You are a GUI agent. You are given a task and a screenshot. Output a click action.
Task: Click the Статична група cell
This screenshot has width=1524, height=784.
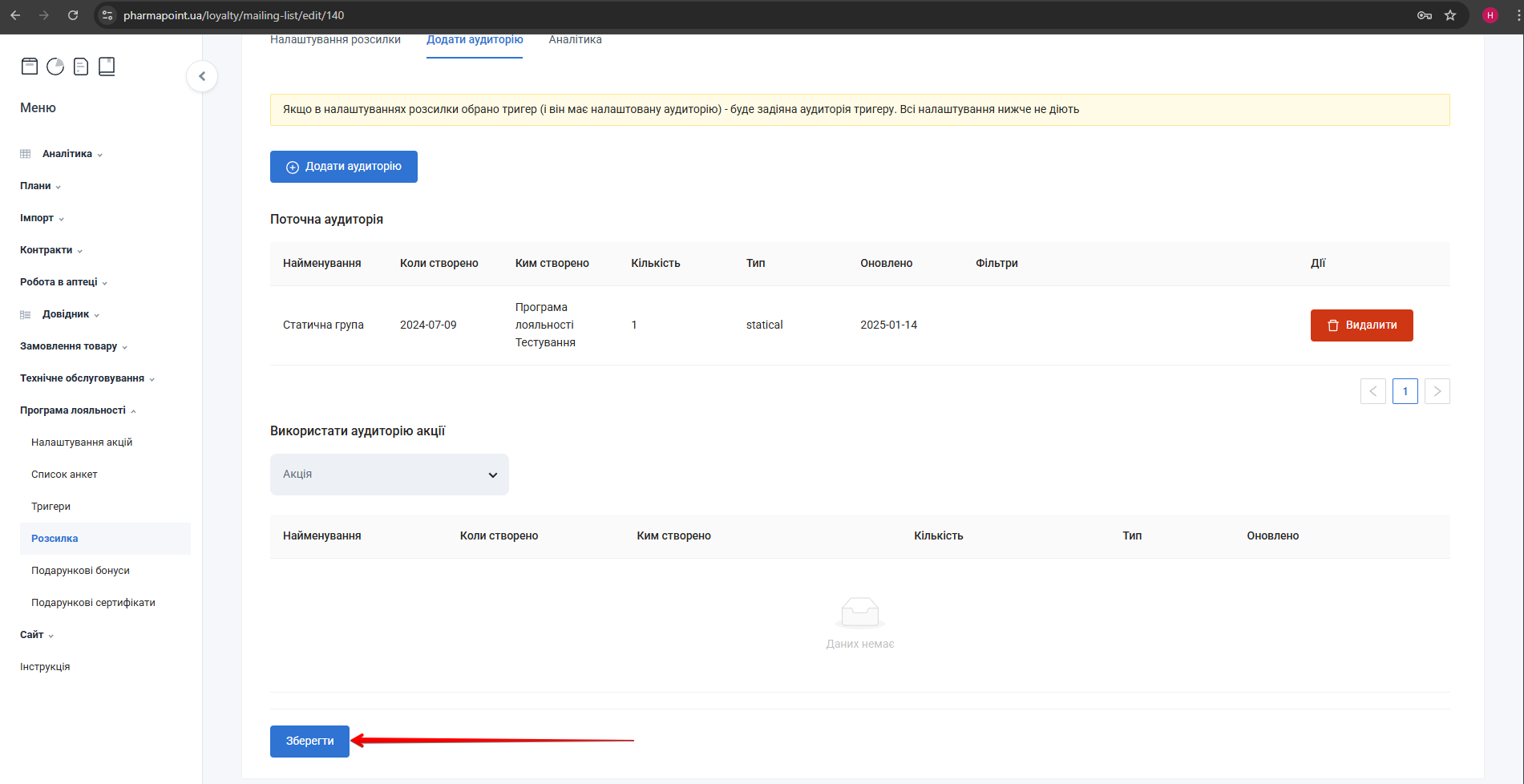[323, 325]
